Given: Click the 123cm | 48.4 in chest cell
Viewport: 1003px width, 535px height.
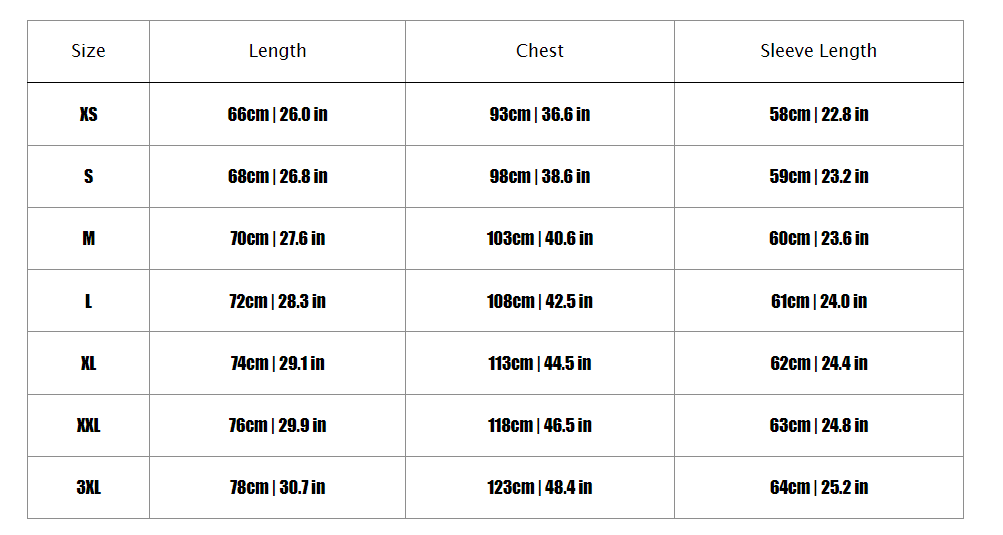Looking at the screenshot, I should coord(540,487).
